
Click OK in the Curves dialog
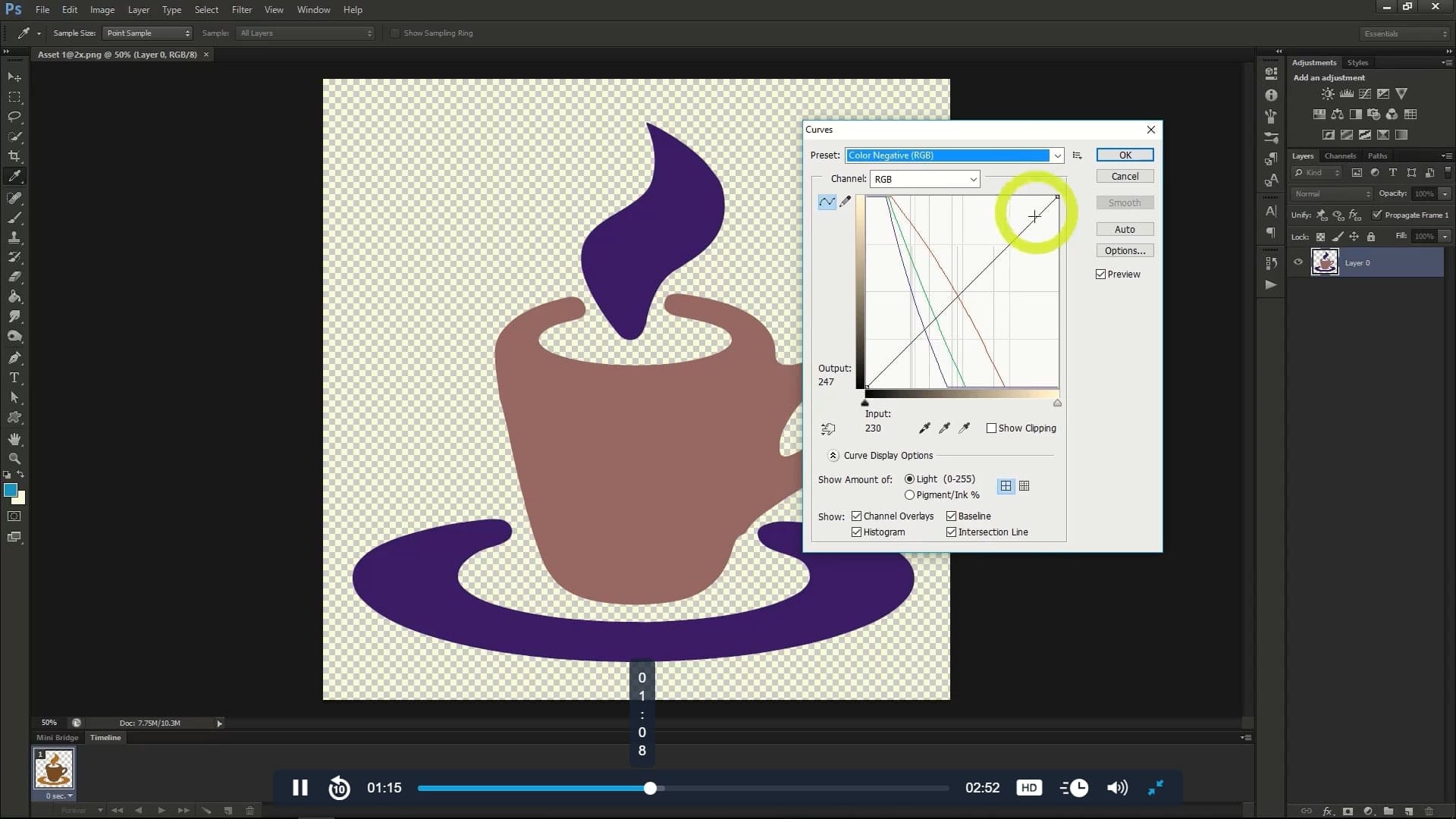click(x=1125, y=155)
